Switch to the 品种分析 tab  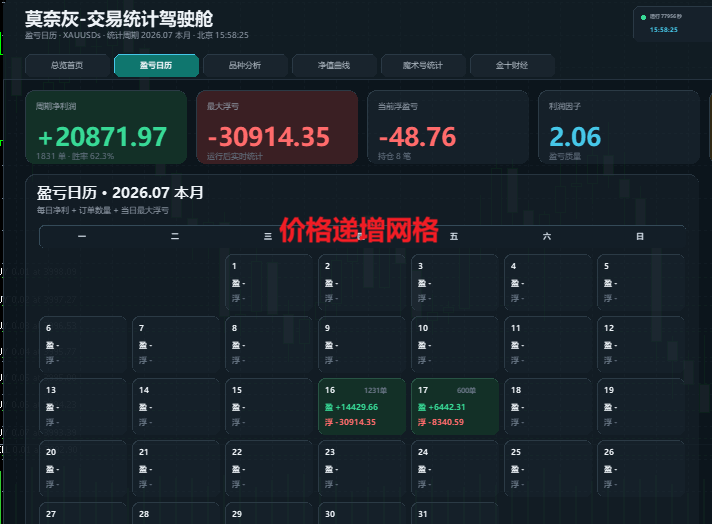pos(245,65)
